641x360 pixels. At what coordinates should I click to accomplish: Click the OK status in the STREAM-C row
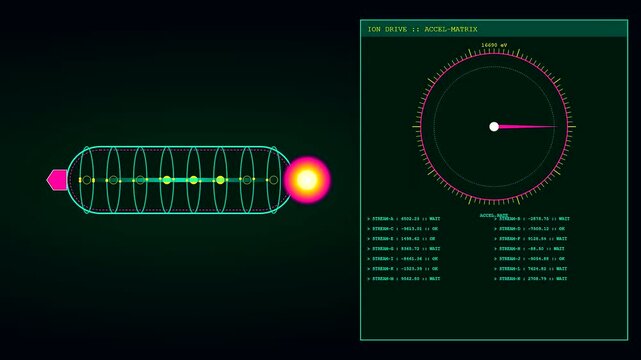click(435, 229)
